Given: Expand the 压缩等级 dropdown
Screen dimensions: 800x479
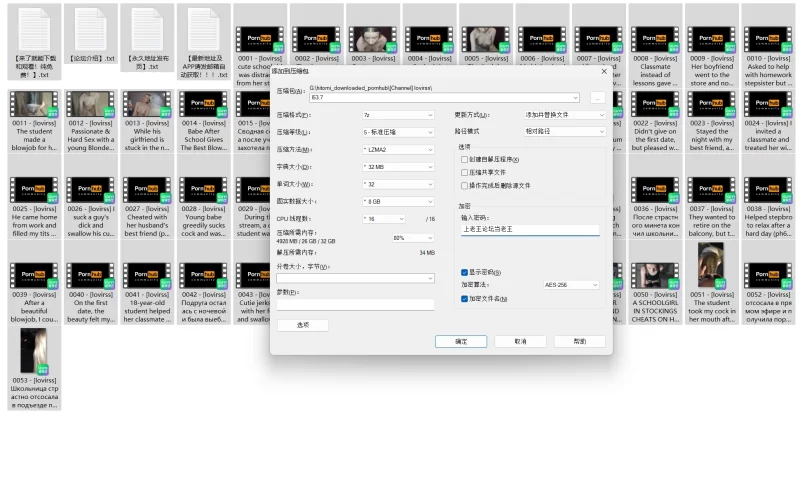Looking at the screenshot, I should [398, 132].
